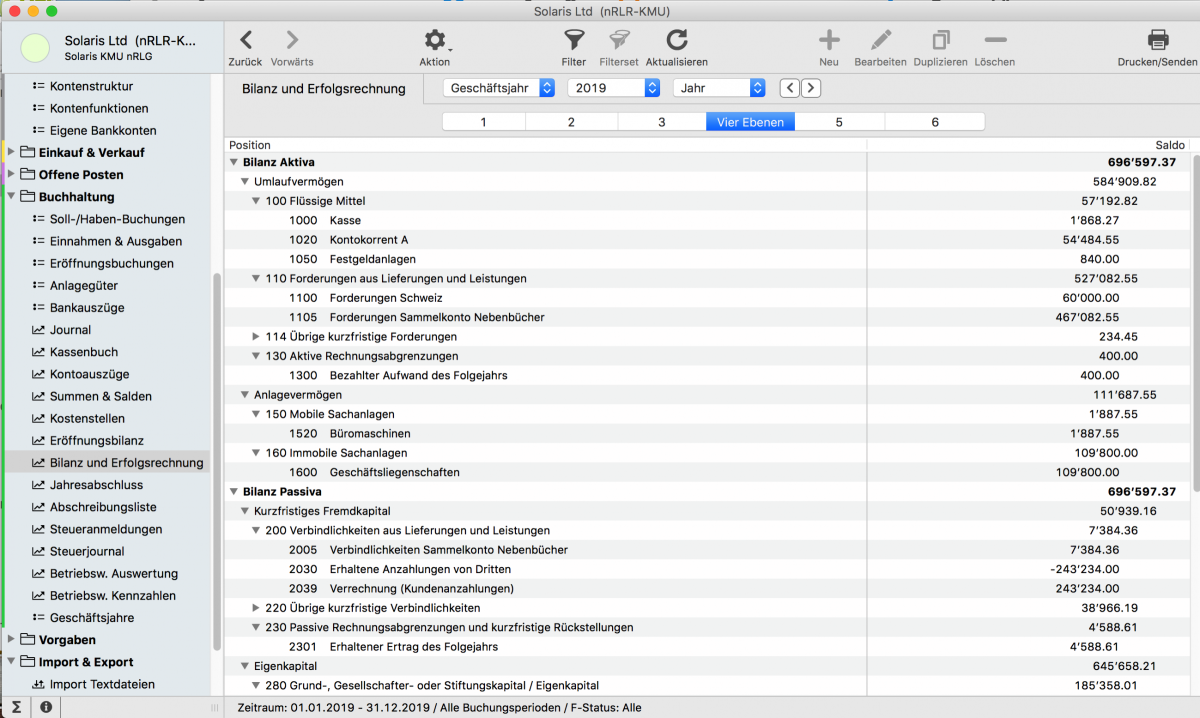Viewport: 1200px width, 718px height.
Task: Click the Filter funnel icon
Action: [574, 40]
